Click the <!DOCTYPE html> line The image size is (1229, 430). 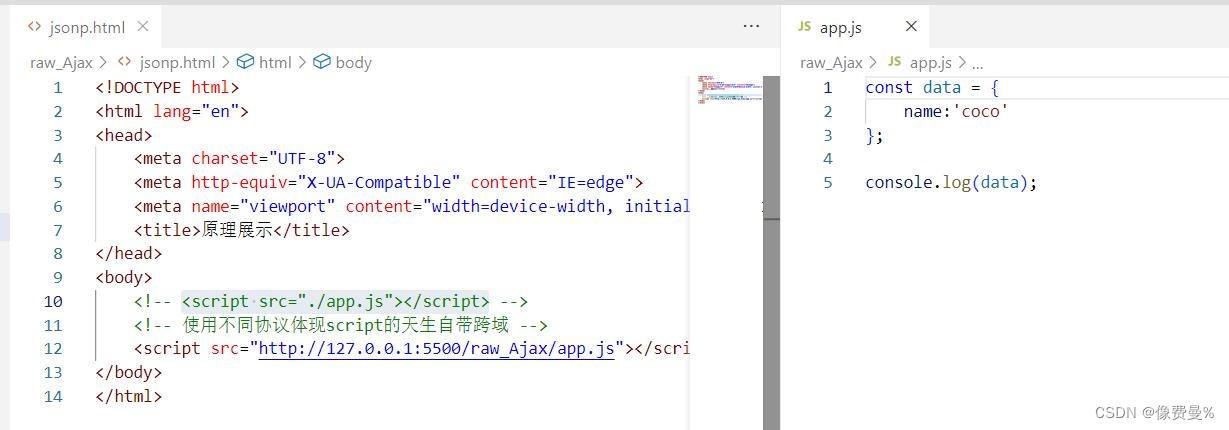(x=167, y=87)
